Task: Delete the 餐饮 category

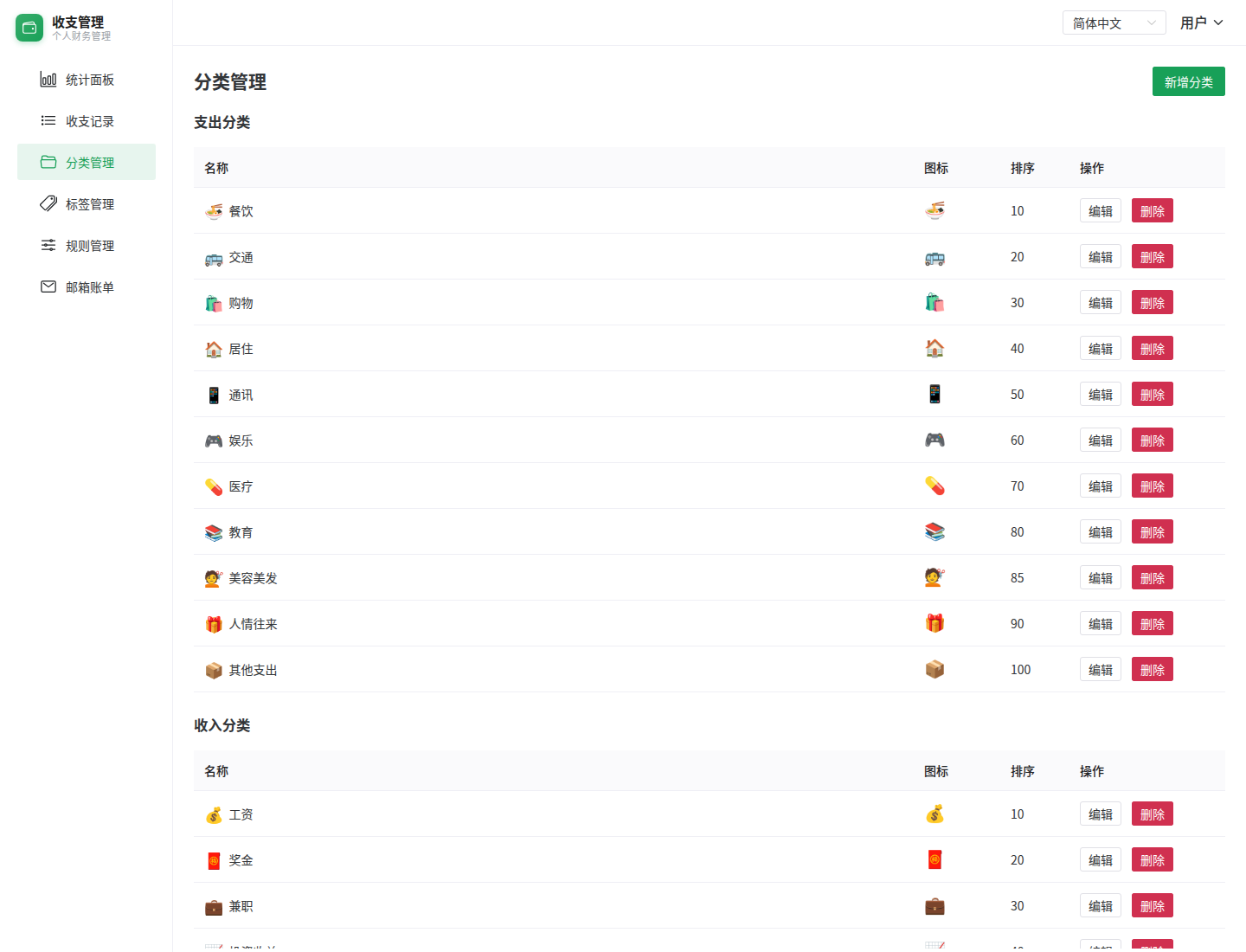Action: (x=1153, y=210)
